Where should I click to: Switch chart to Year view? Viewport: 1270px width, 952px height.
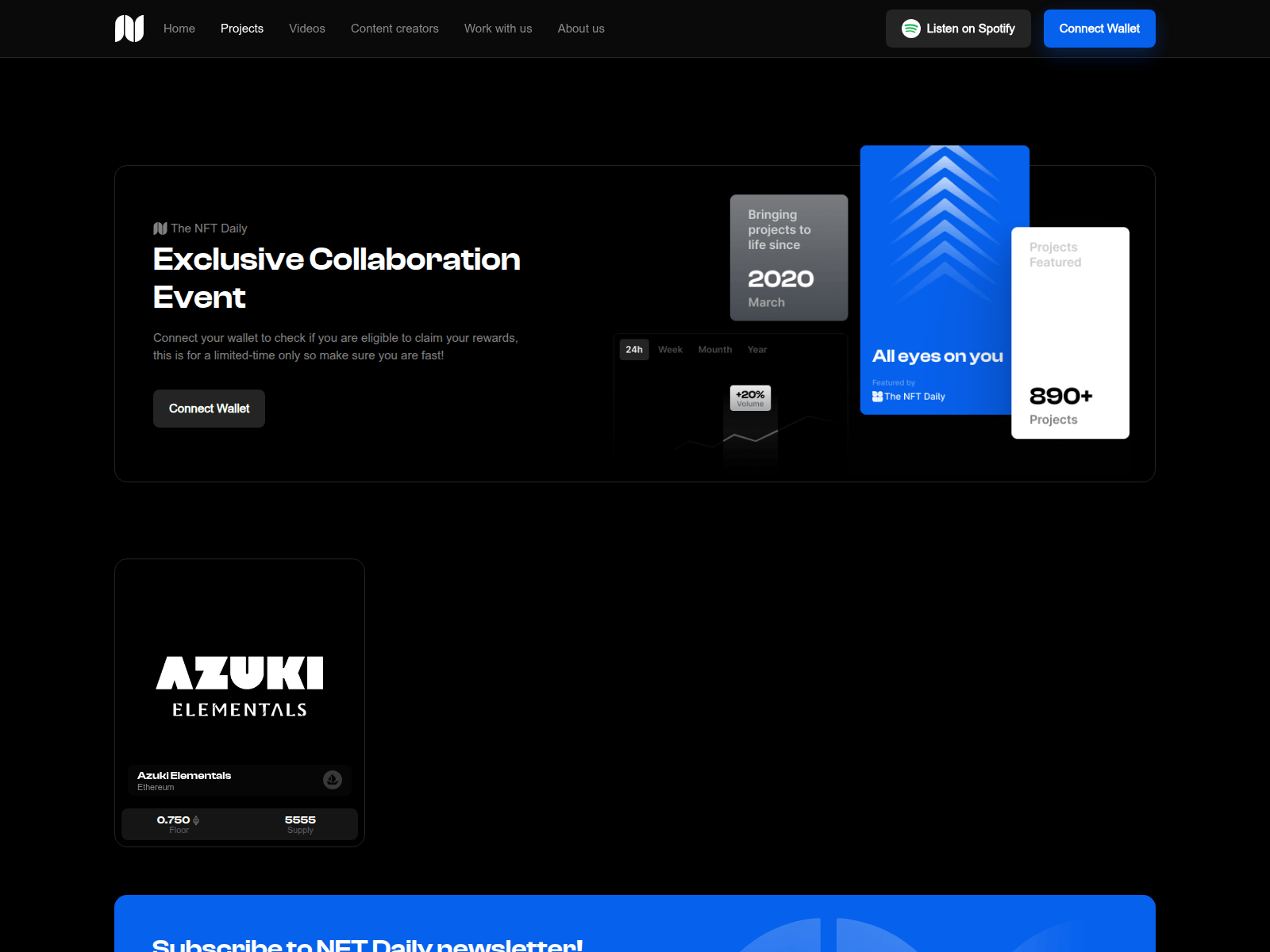click(757, 350)
